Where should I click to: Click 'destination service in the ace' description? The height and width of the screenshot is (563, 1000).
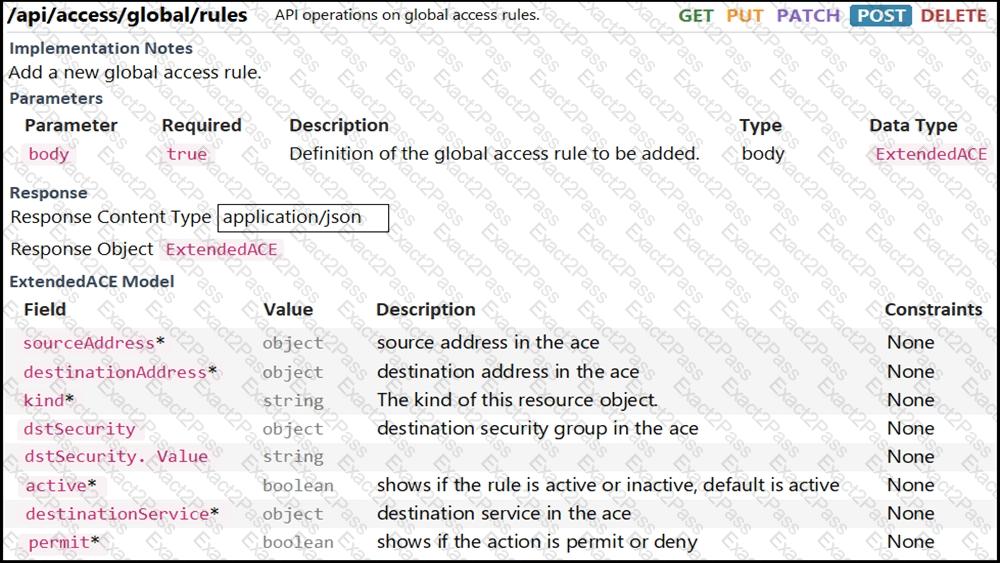pos(504,513)
